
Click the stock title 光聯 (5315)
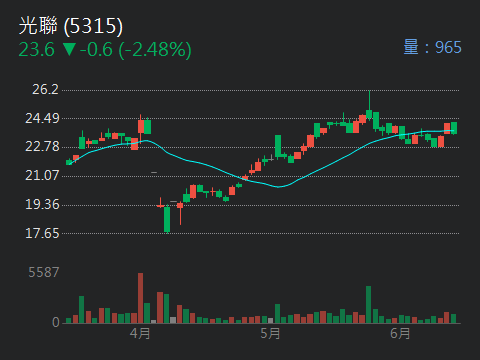(71, 26)
